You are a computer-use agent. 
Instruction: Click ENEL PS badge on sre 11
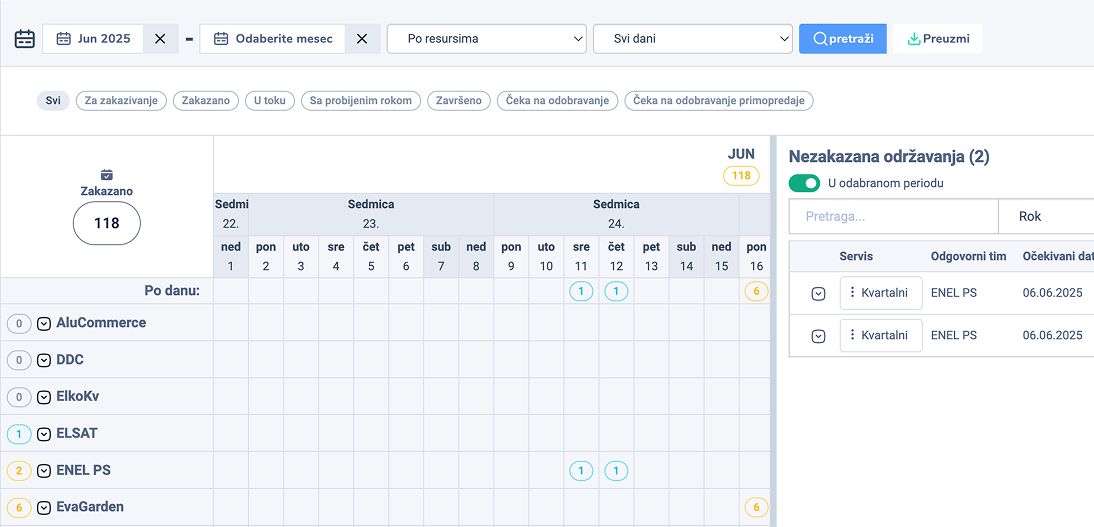[x=581, y=471]
